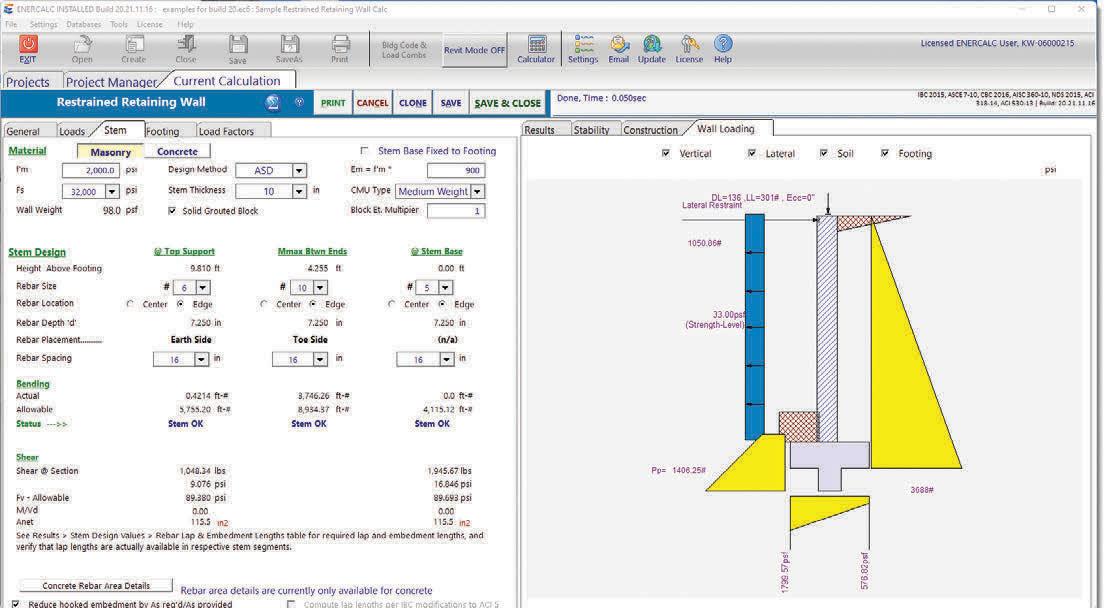
Task: Open the Databases menu
Action: point(83,24)
